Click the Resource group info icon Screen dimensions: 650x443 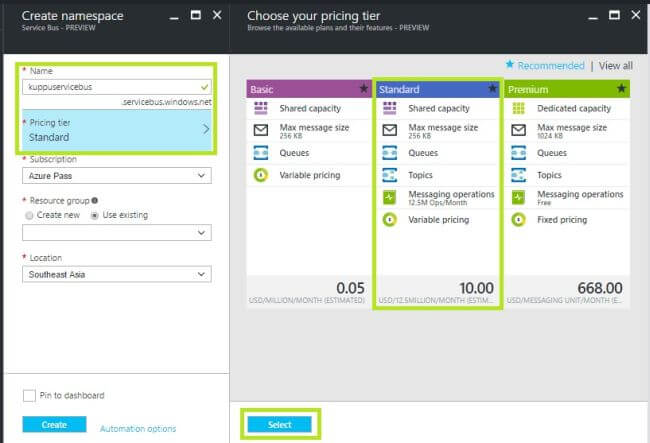pyautogui.click(x=95, y=201)
